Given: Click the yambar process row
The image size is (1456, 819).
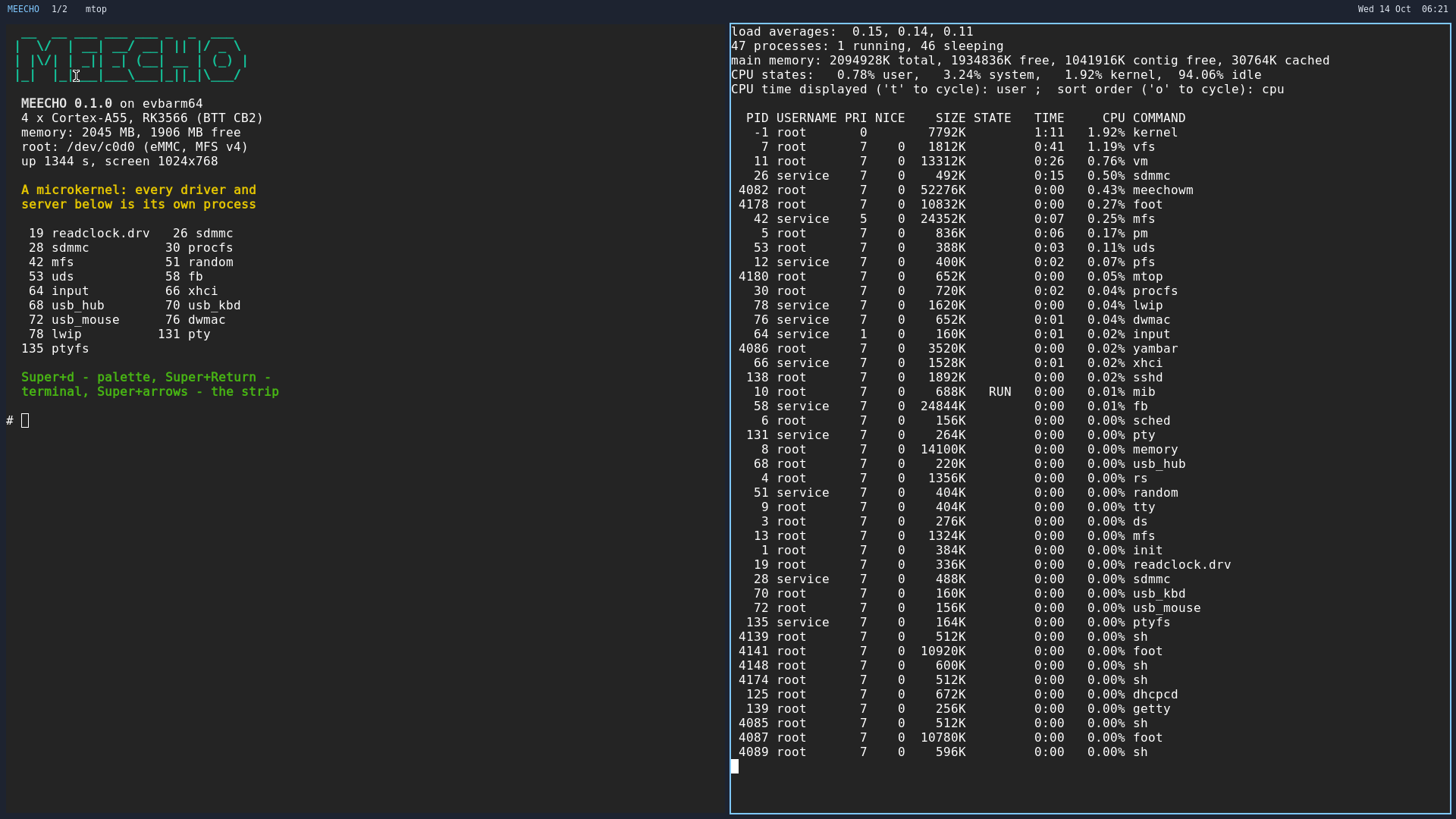Looking at the screenshot, I should click(x=958, y=349).
